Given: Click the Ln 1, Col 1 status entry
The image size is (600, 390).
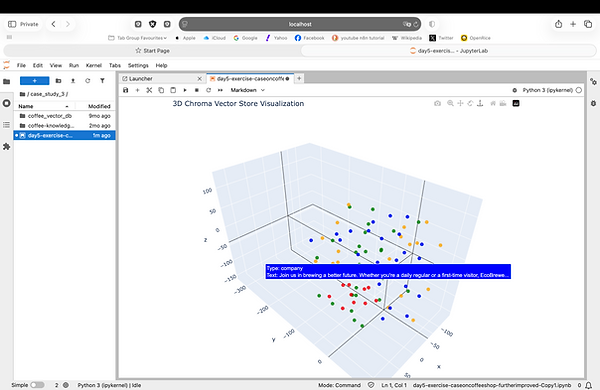Looking at the screenshot, I should (394, 385).
